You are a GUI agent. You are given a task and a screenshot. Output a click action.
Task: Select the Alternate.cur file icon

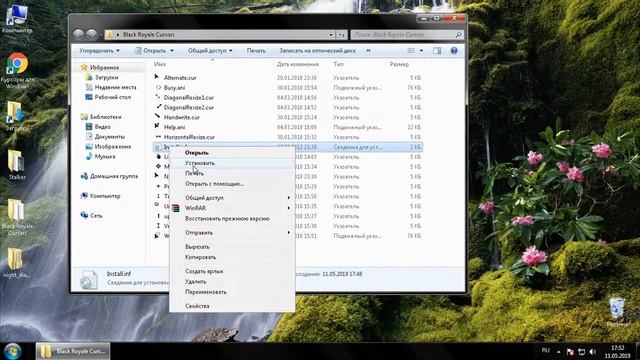coord(158,78)
